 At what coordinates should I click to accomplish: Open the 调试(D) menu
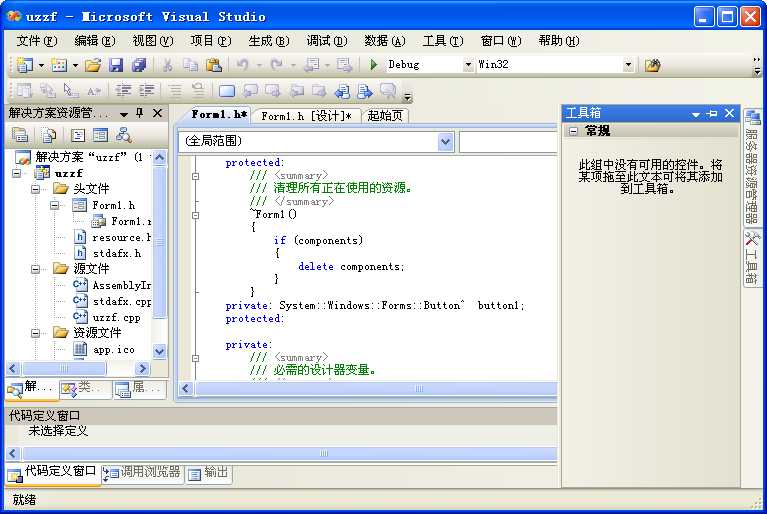[x=327, y=41]
